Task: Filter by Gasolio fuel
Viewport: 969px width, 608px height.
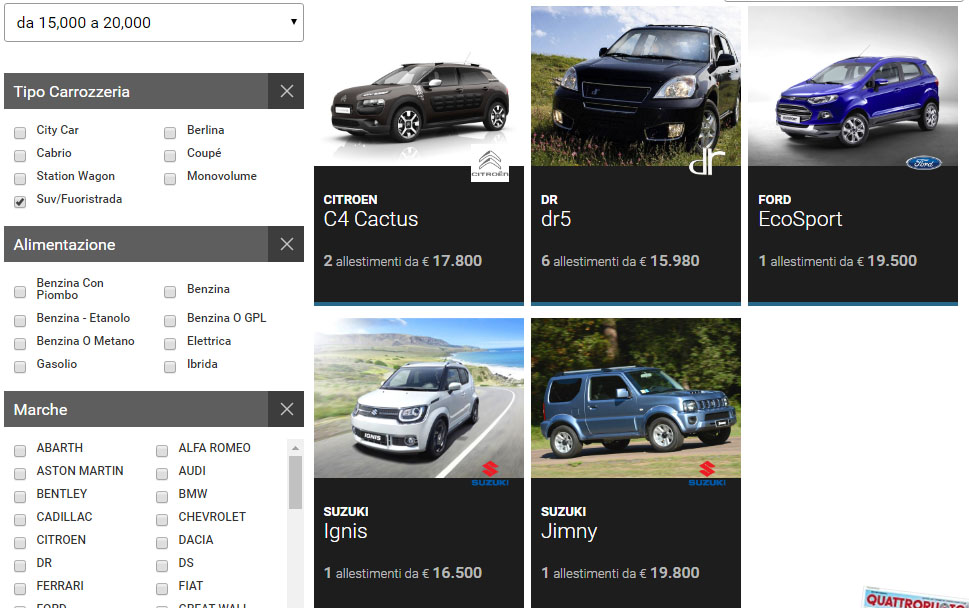Action: pyautogui.click(x=20, y=367)
